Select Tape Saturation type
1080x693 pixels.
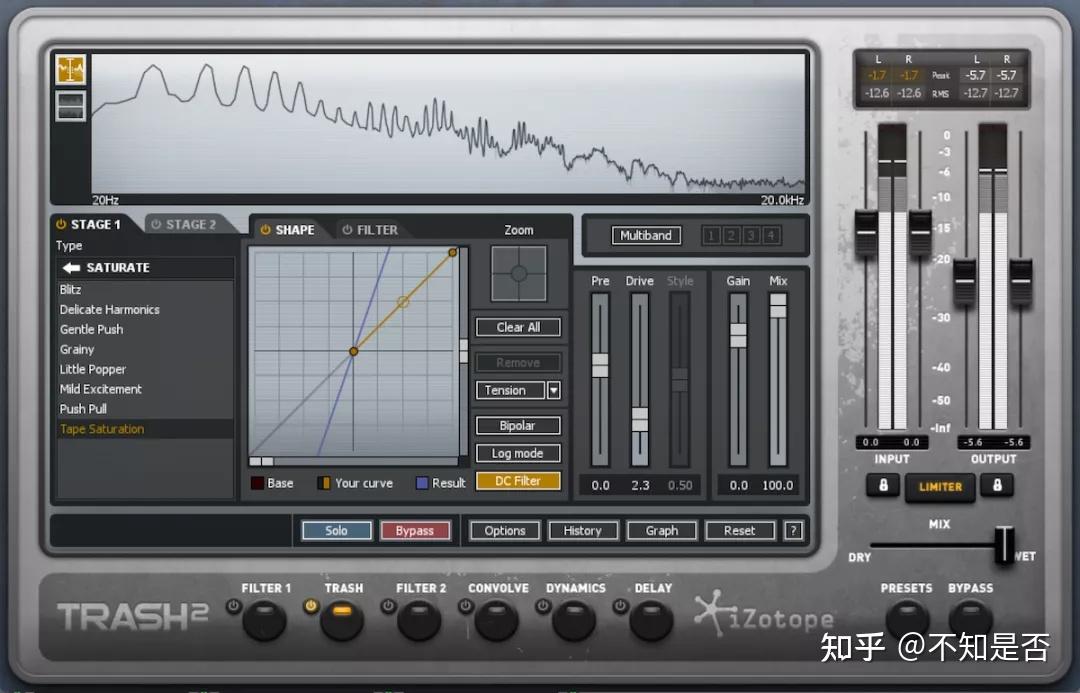click(102, 428)
